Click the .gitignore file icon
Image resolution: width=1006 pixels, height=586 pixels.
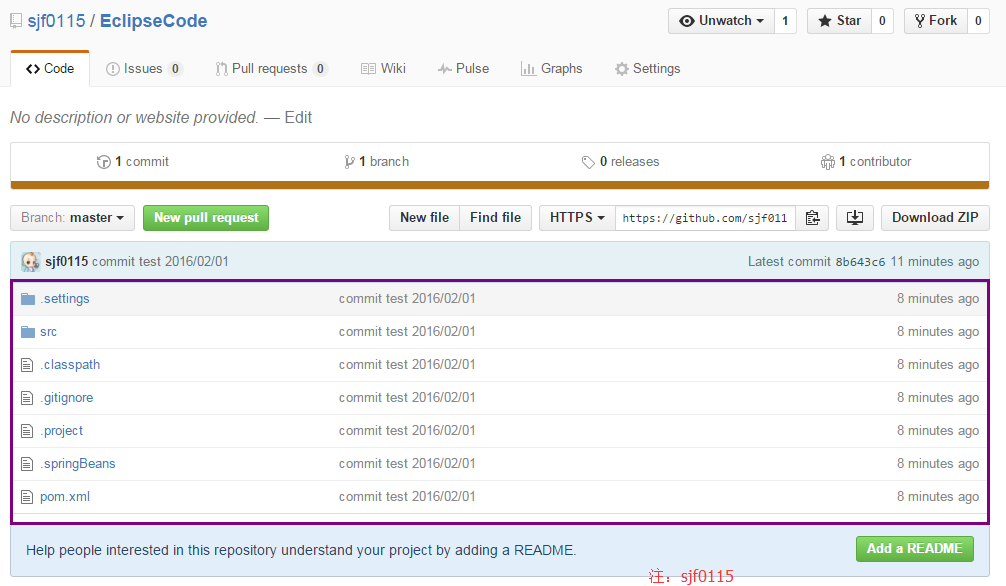pyautogui.click(x=27, y=398)
